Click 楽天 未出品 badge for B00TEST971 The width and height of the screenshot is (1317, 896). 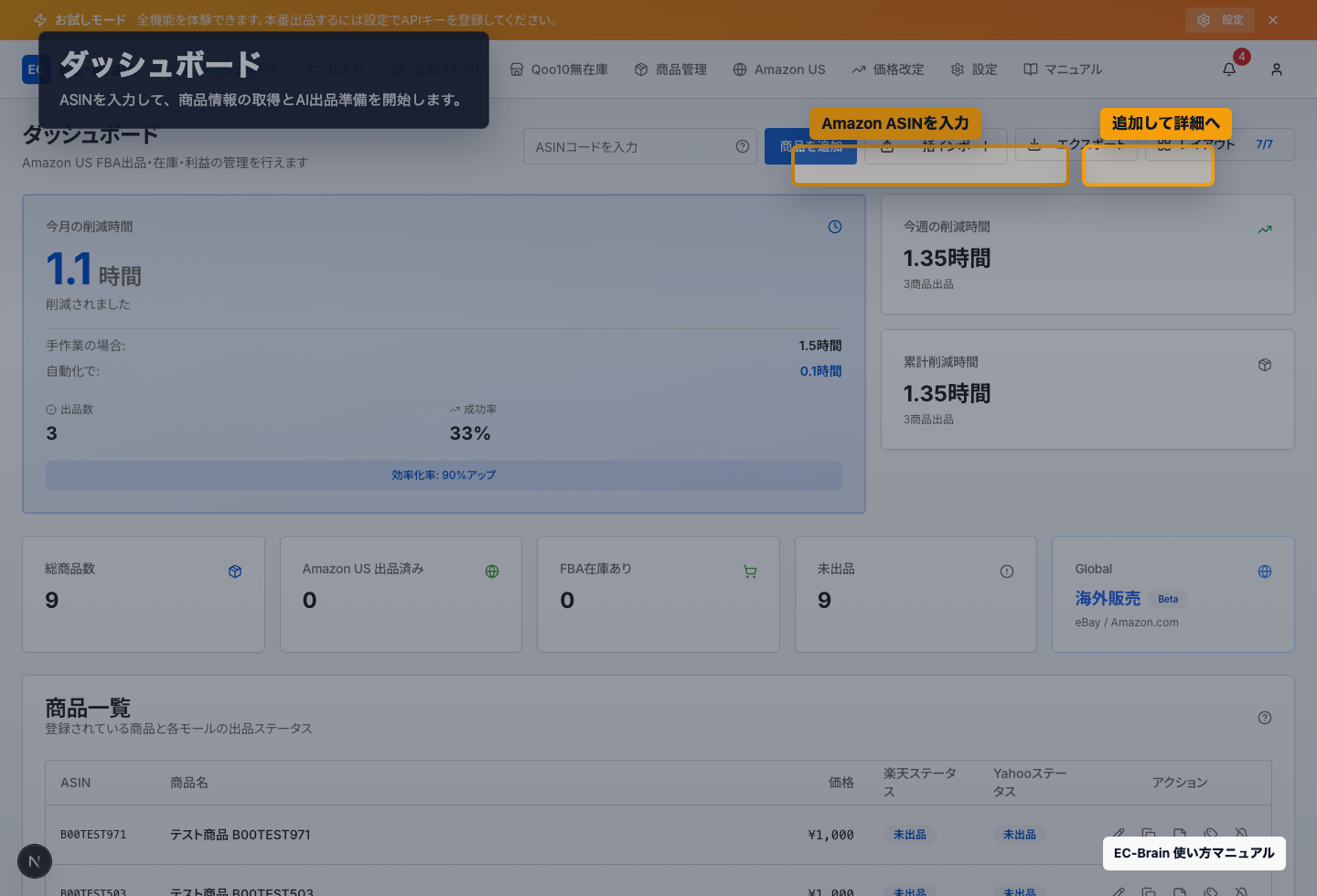(910, 835)
